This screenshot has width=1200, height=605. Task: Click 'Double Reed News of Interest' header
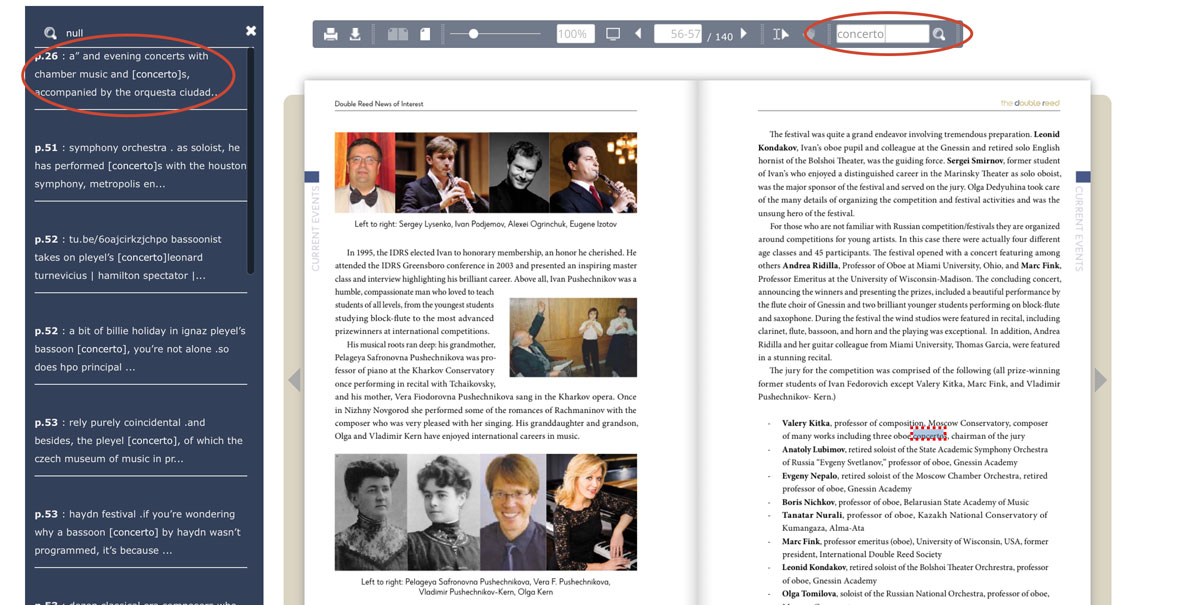(x=379, y=104)
